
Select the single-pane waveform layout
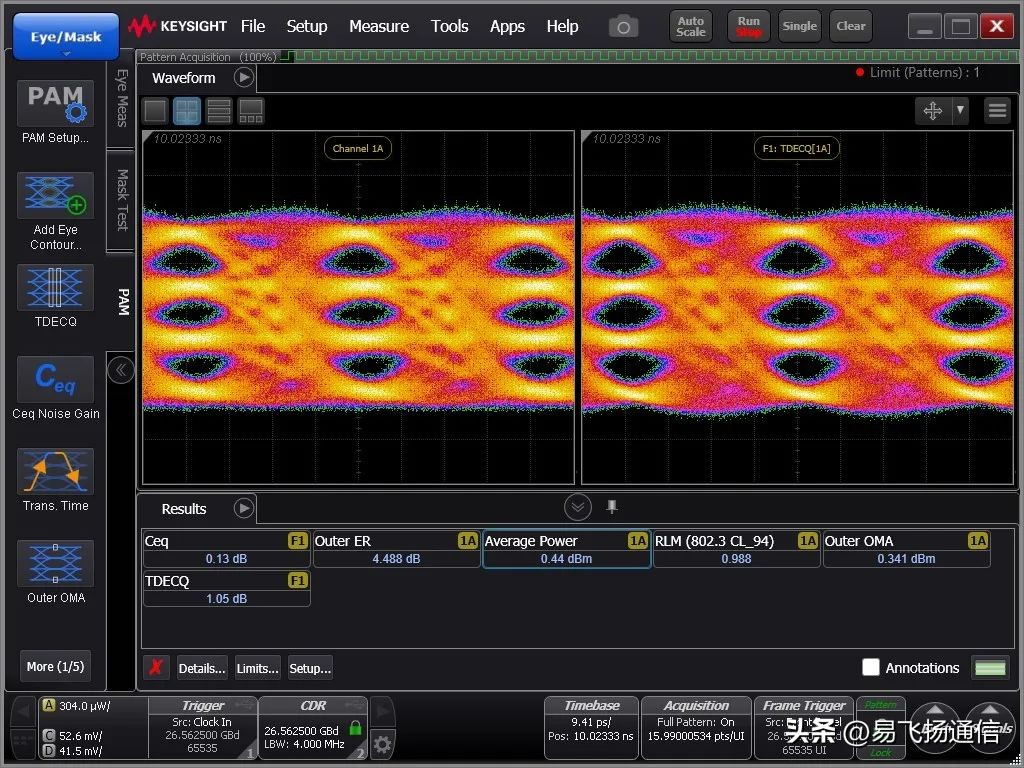click(155, 110)
